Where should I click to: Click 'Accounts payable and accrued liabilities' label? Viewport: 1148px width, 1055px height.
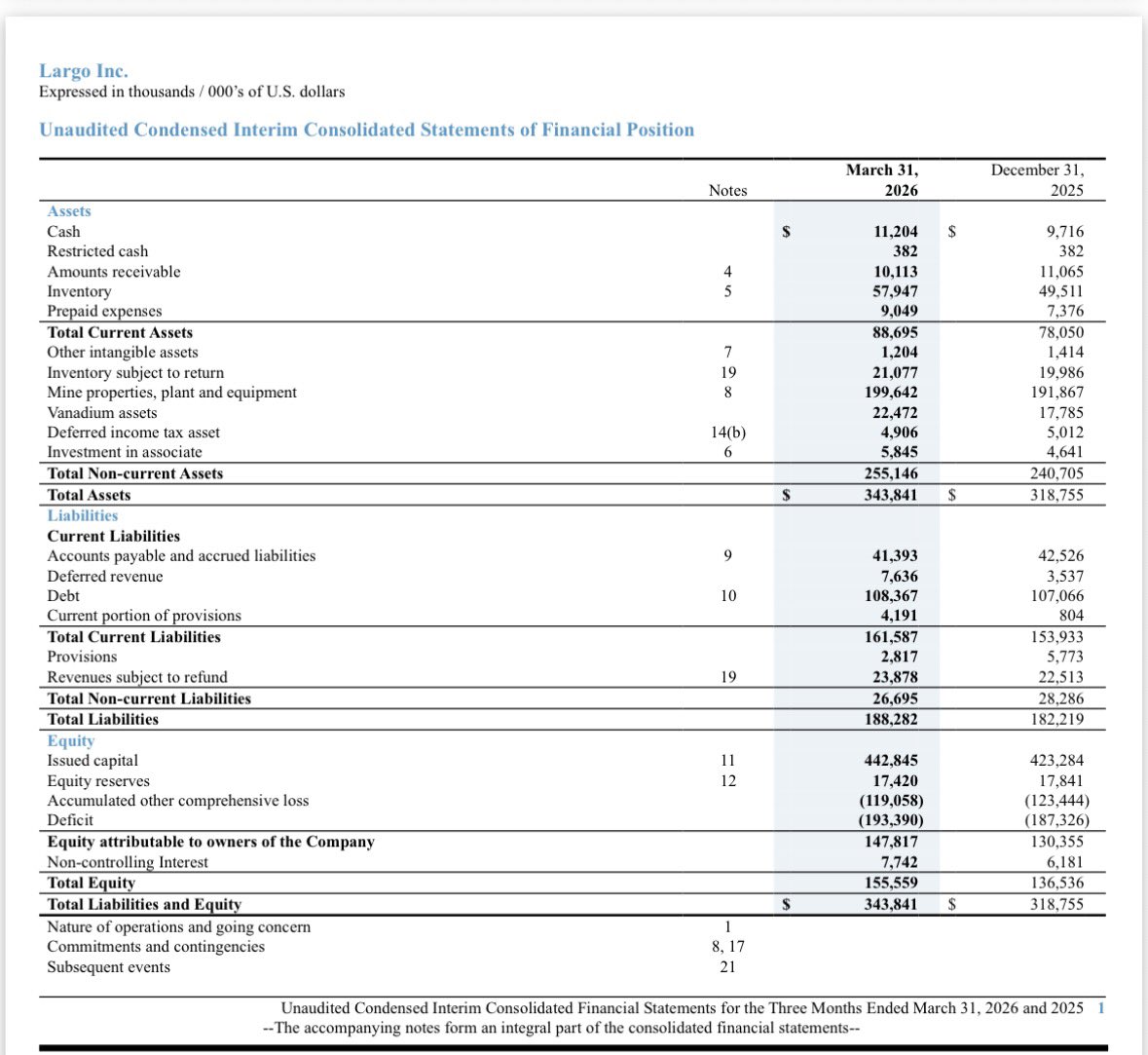(181, 556)
